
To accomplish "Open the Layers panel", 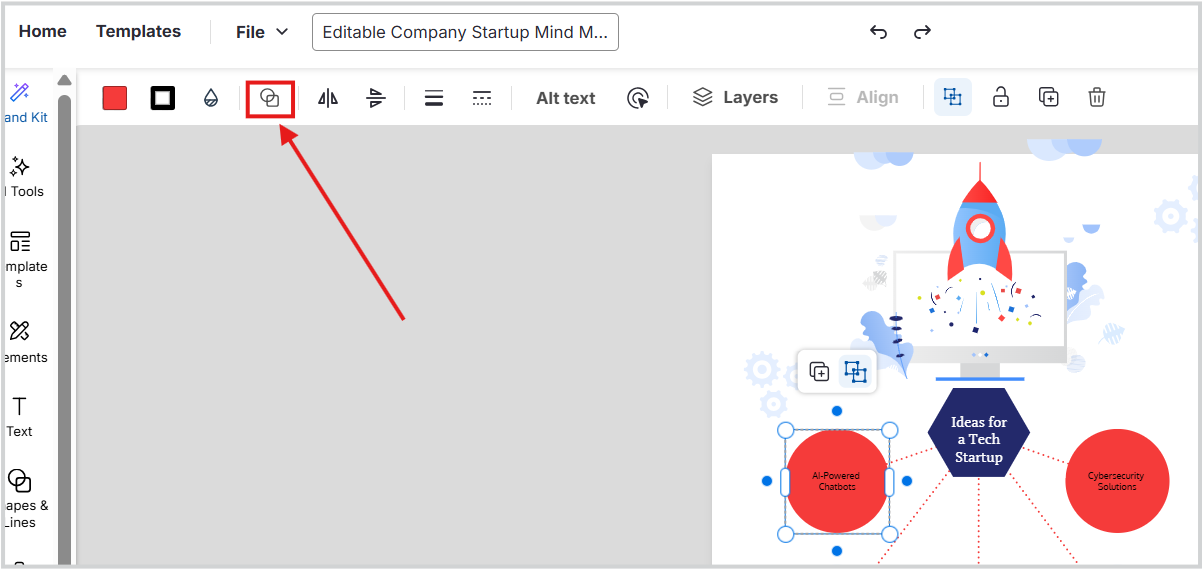I will [736, 97].
